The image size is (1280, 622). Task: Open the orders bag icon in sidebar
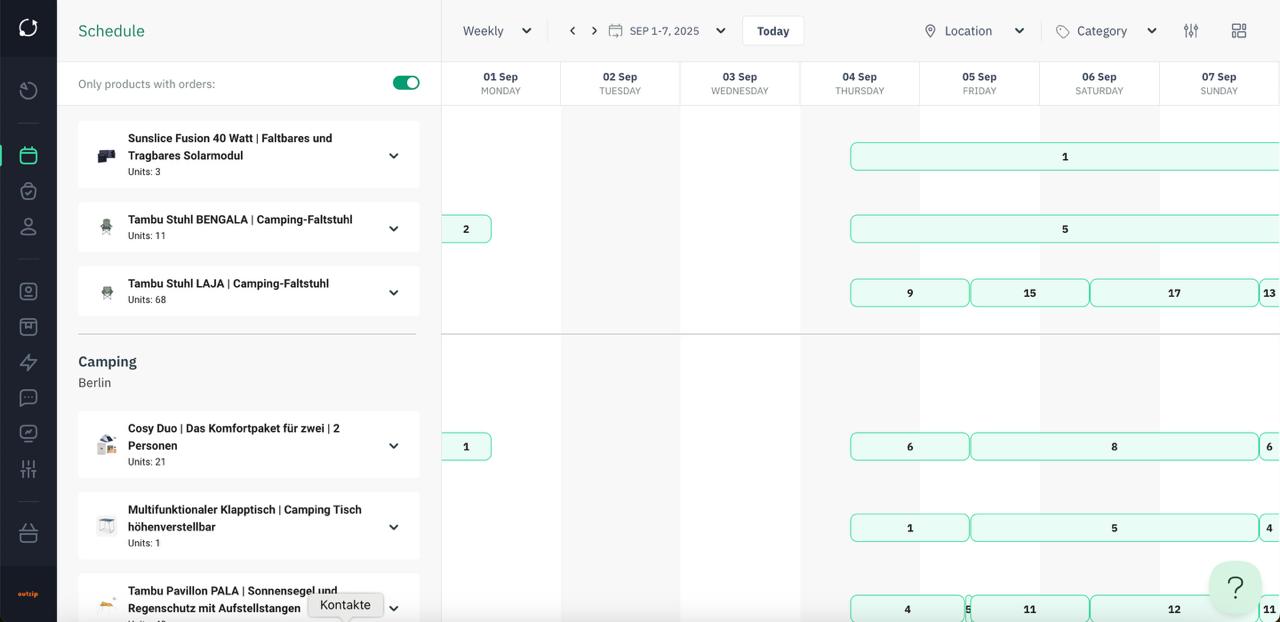[28, 190]
